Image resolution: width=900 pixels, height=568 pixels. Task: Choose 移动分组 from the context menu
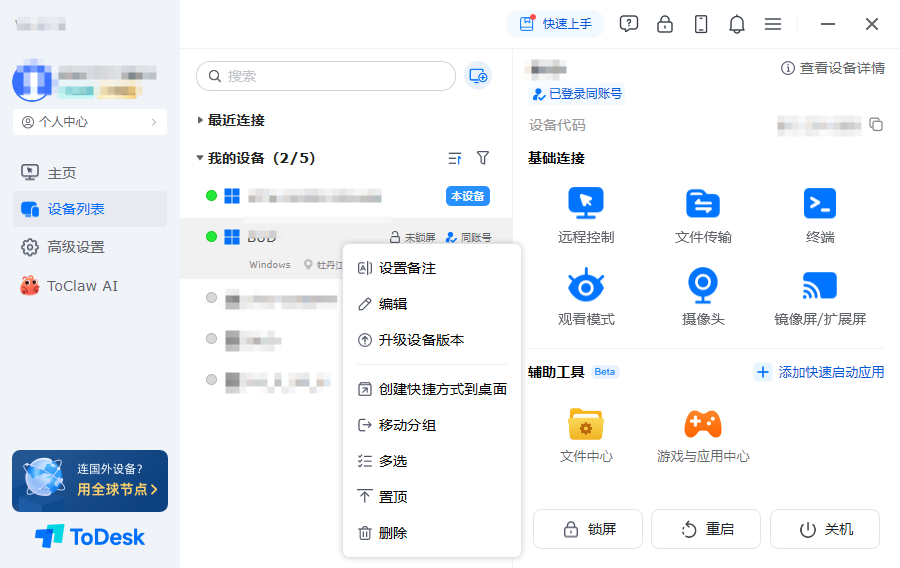coord(432,425)
